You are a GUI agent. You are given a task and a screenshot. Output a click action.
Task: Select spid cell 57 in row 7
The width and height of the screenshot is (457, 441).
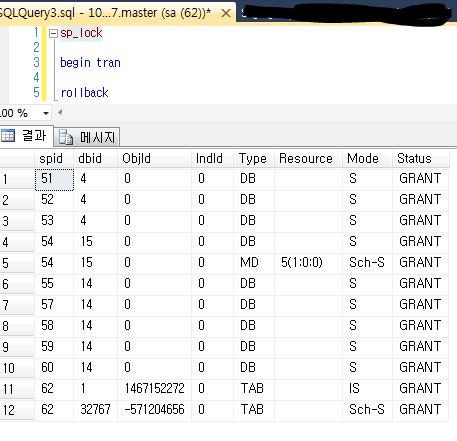click(x=54, y=305)
